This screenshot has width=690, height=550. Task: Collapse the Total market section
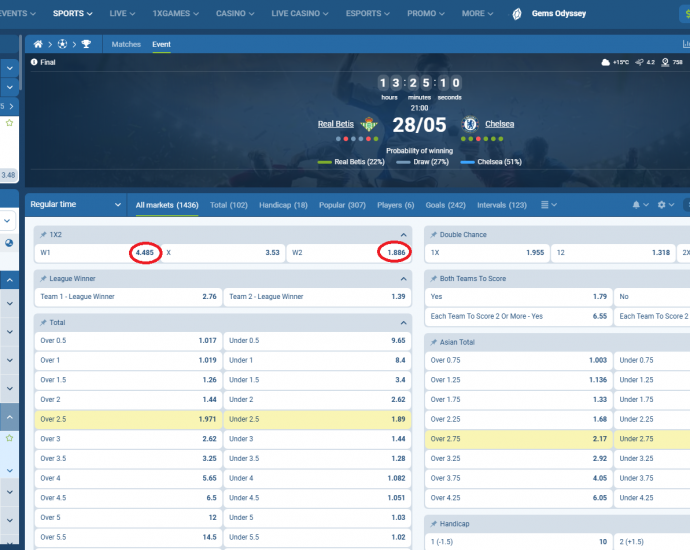[404, 323]
